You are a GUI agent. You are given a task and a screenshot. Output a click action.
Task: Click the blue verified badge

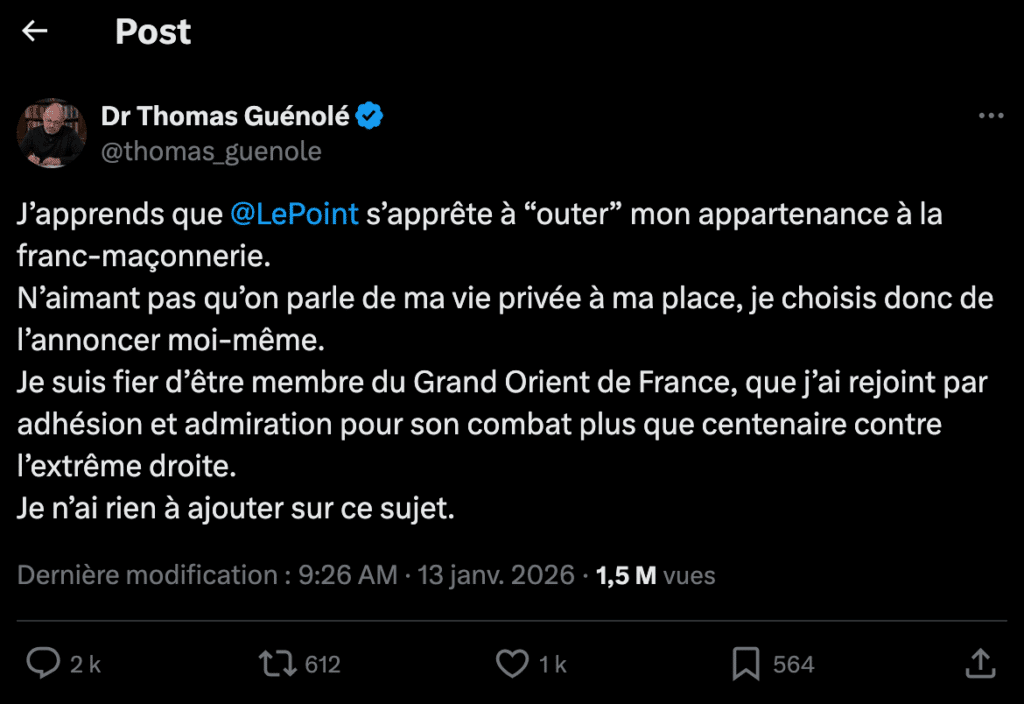click(371, 117)
